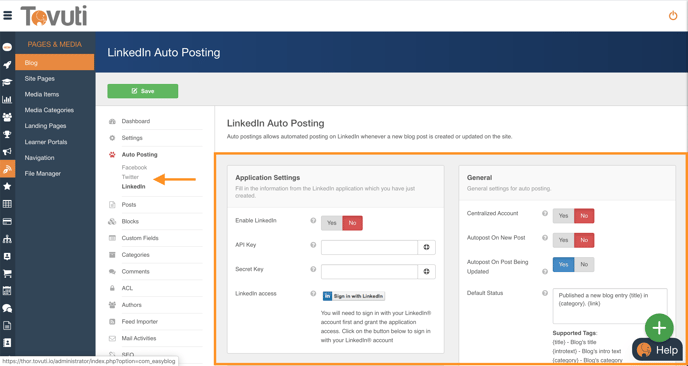Open Categories menu item

(x=136, y=255)
